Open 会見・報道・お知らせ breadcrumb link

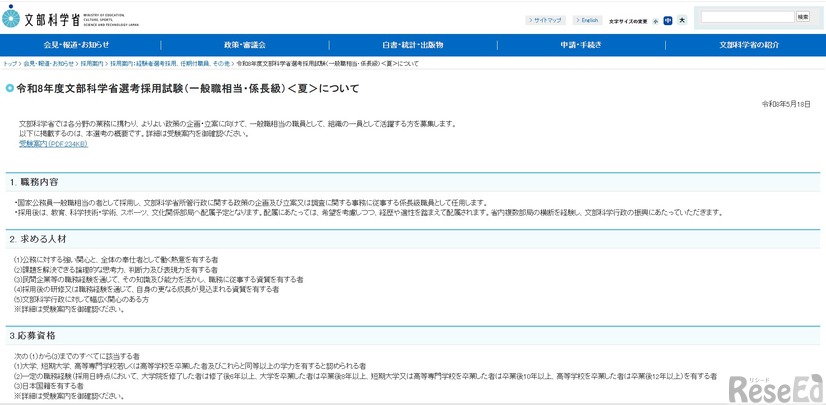[x=49, y=63]
